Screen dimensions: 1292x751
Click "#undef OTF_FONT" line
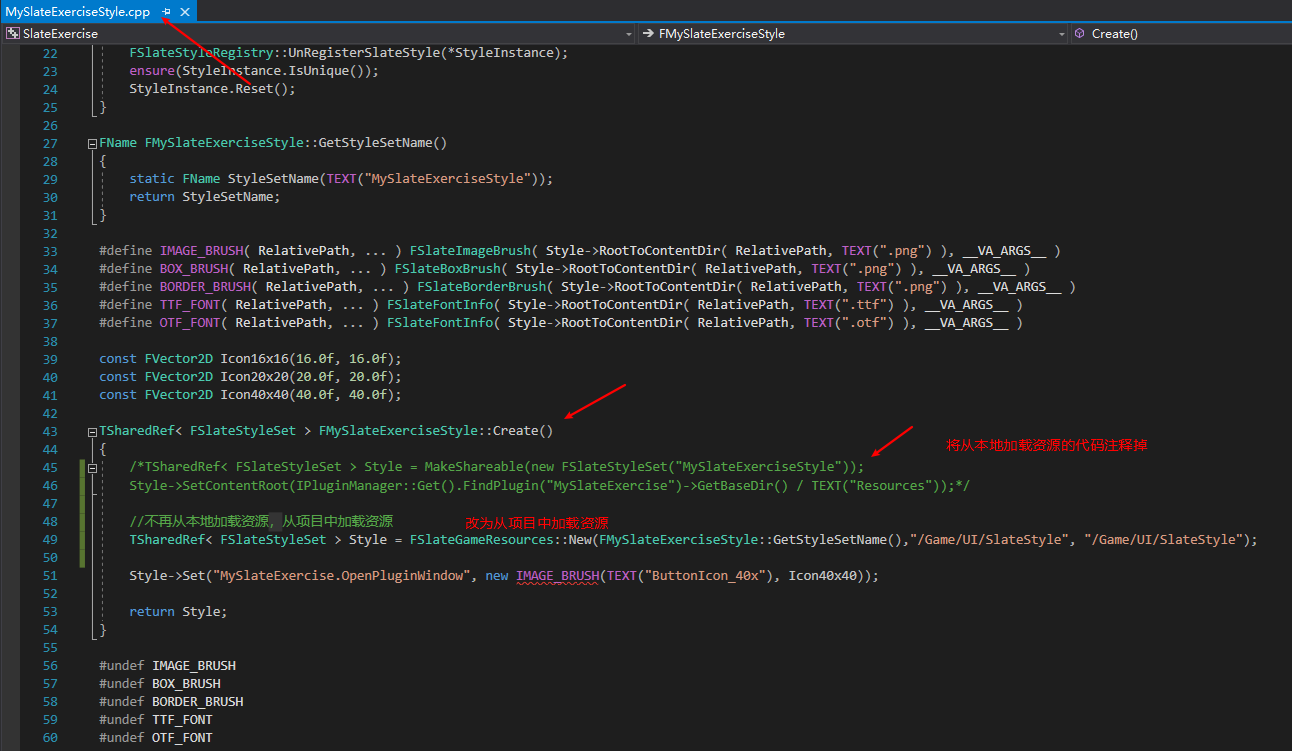pyautogui.click(x=156, y=737)
